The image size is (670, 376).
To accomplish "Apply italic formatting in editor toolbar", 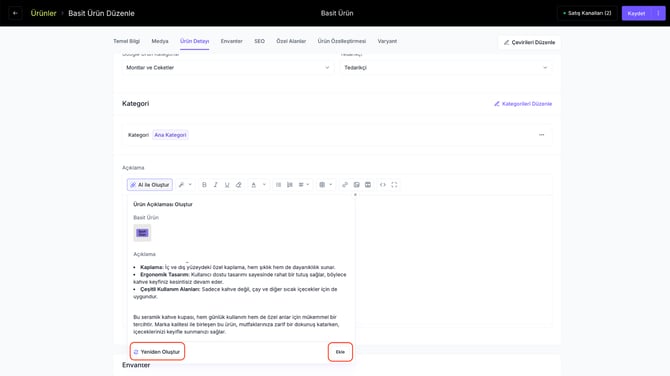I will coord(215,185).
